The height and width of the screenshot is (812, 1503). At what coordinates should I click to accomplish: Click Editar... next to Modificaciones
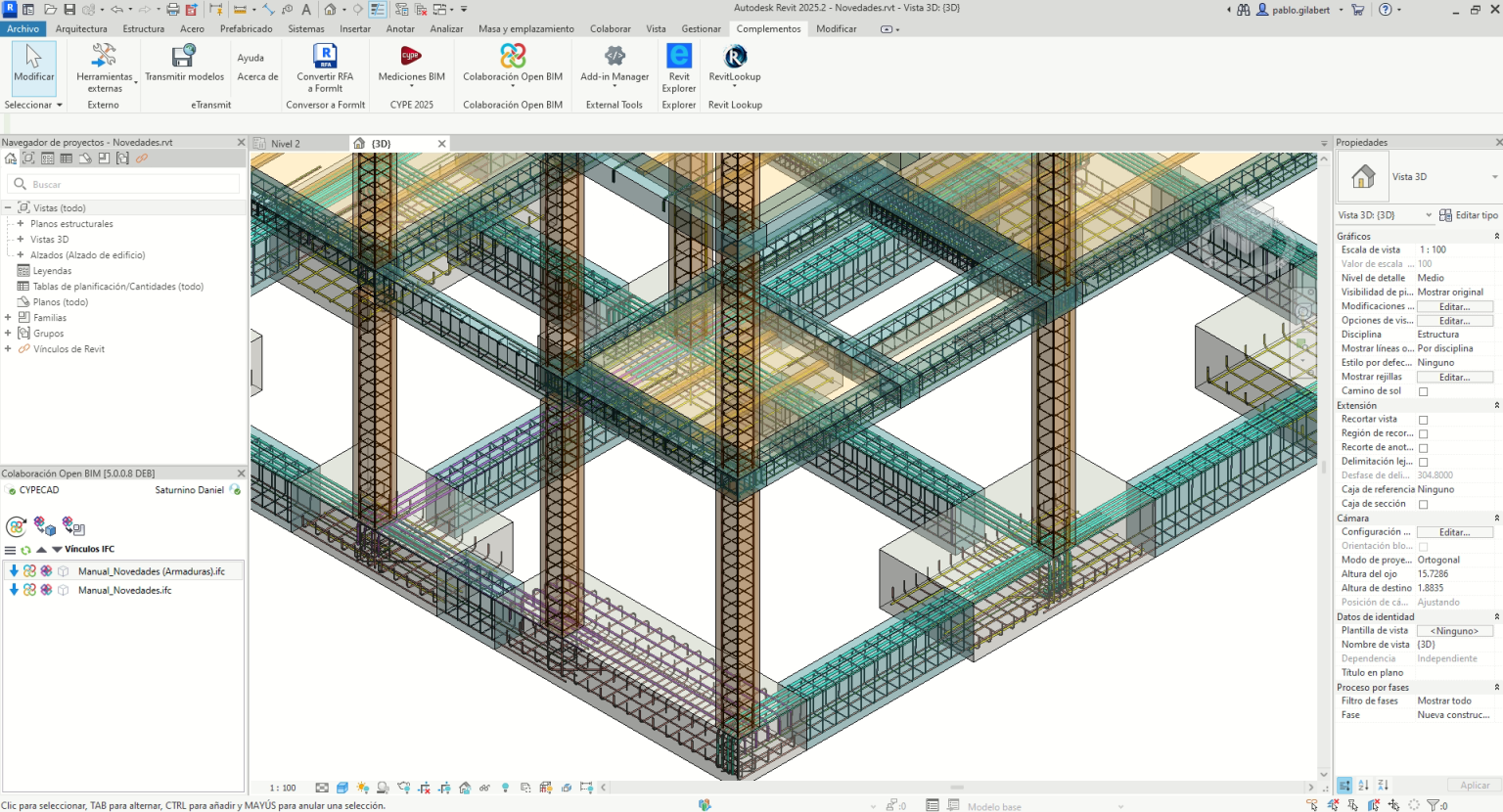pos(1455,306)
